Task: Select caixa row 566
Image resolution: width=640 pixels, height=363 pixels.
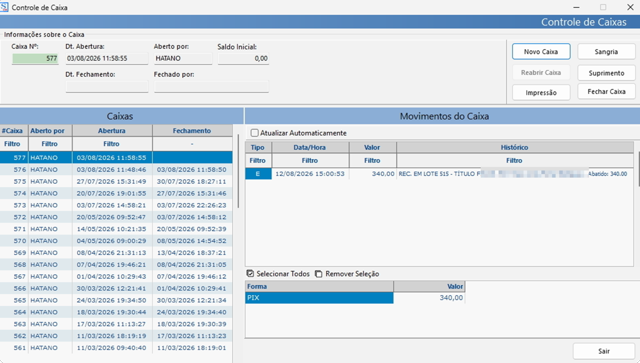Action: pos(116,288)
